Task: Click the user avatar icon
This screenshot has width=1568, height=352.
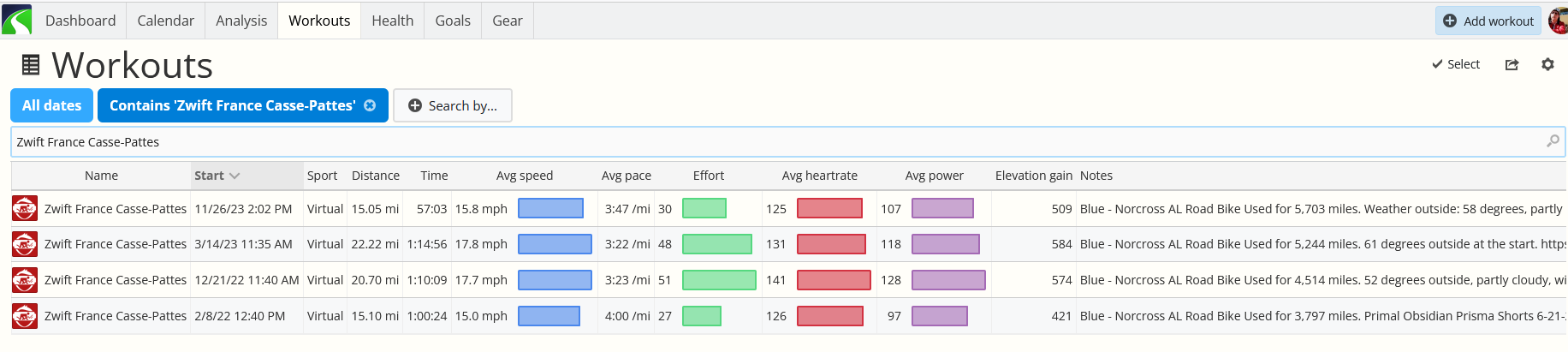Action: [1559, 21]
